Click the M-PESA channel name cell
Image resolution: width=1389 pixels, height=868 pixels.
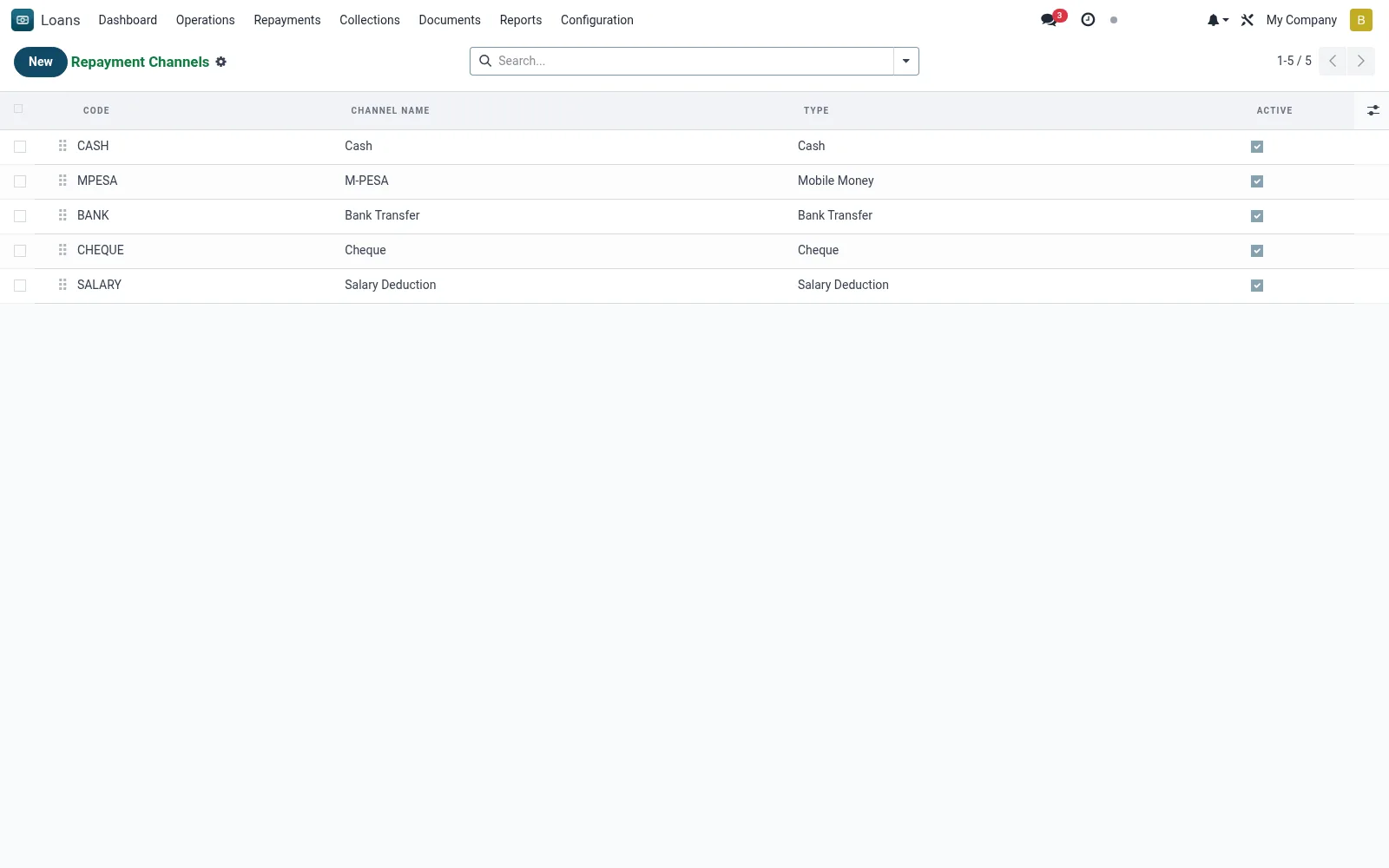(366, 181)
